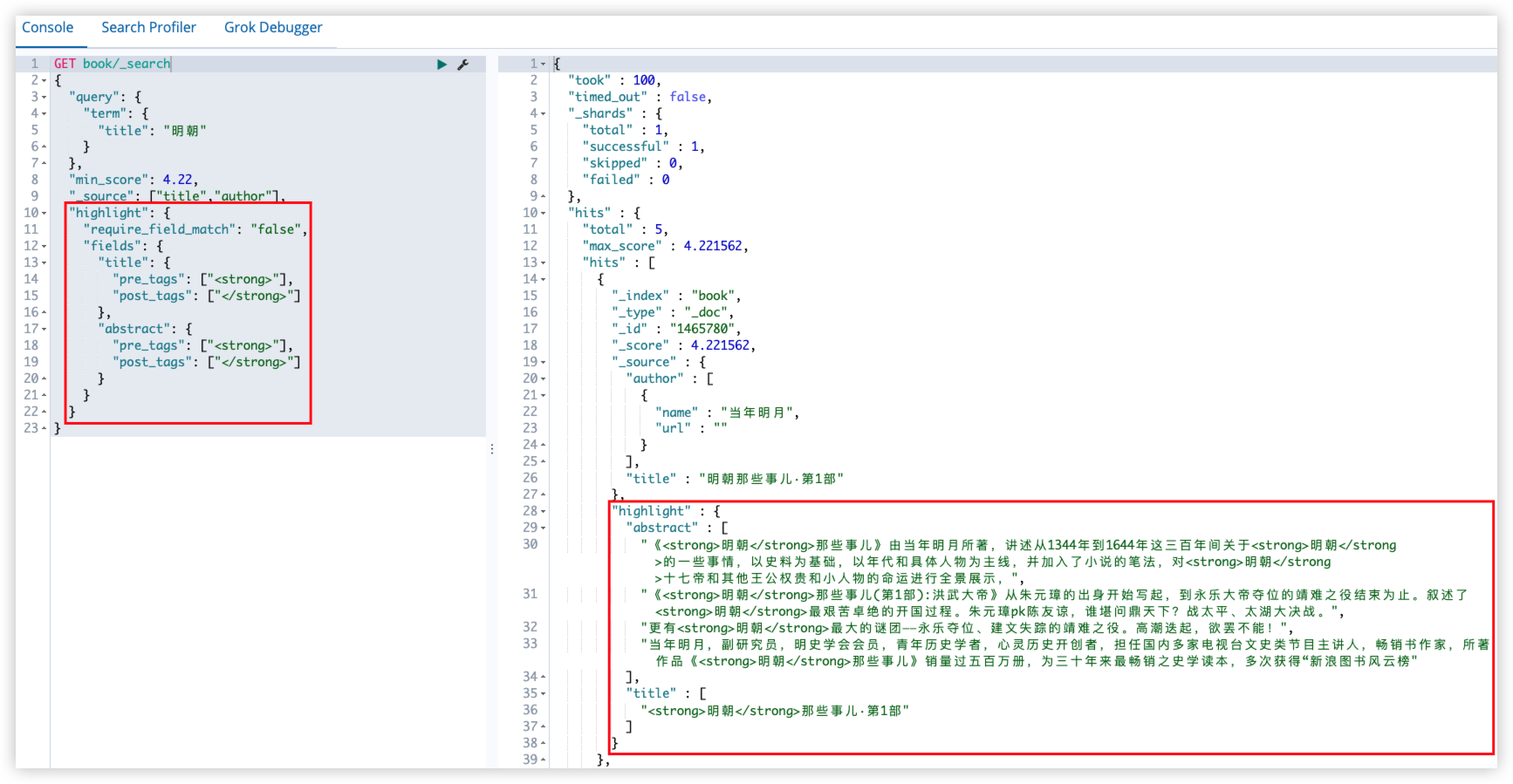
Task: Collapse the "abstract" block at line 17
Action: [44, 329]
